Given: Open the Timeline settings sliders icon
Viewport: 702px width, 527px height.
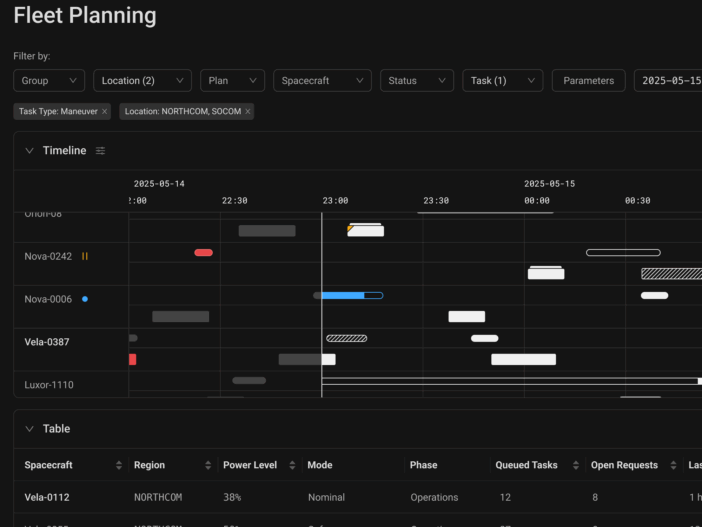Looking at the screenshot, I should [x=100, y=151].
